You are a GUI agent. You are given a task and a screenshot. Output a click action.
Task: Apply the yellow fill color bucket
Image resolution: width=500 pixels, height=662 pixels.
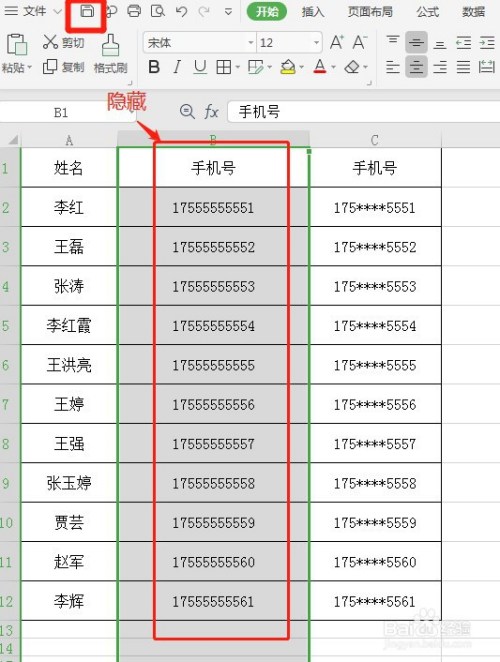(x=288, y=67)
